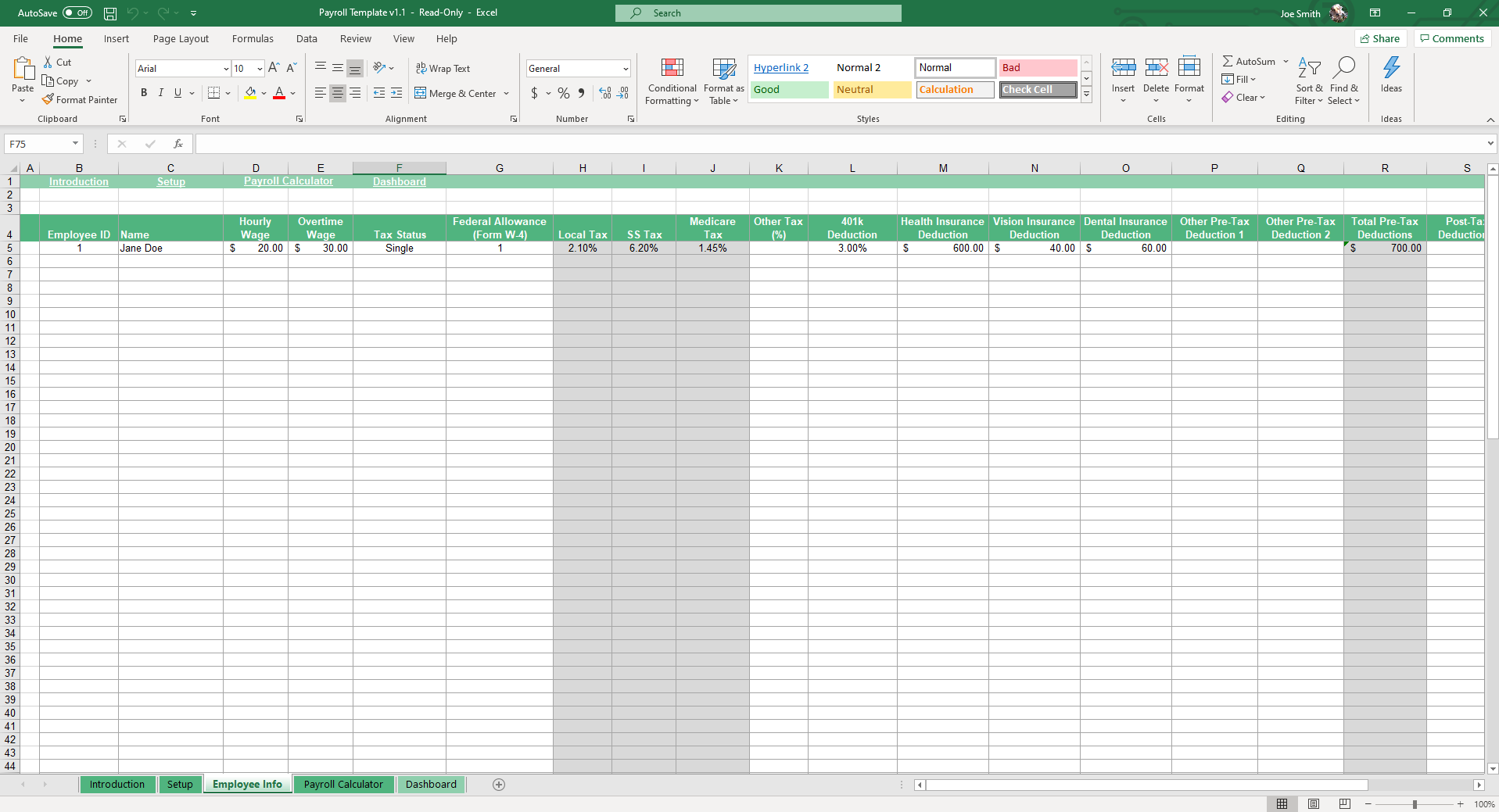
Task: Open Format as Table gallery
Action: point(723,69)
